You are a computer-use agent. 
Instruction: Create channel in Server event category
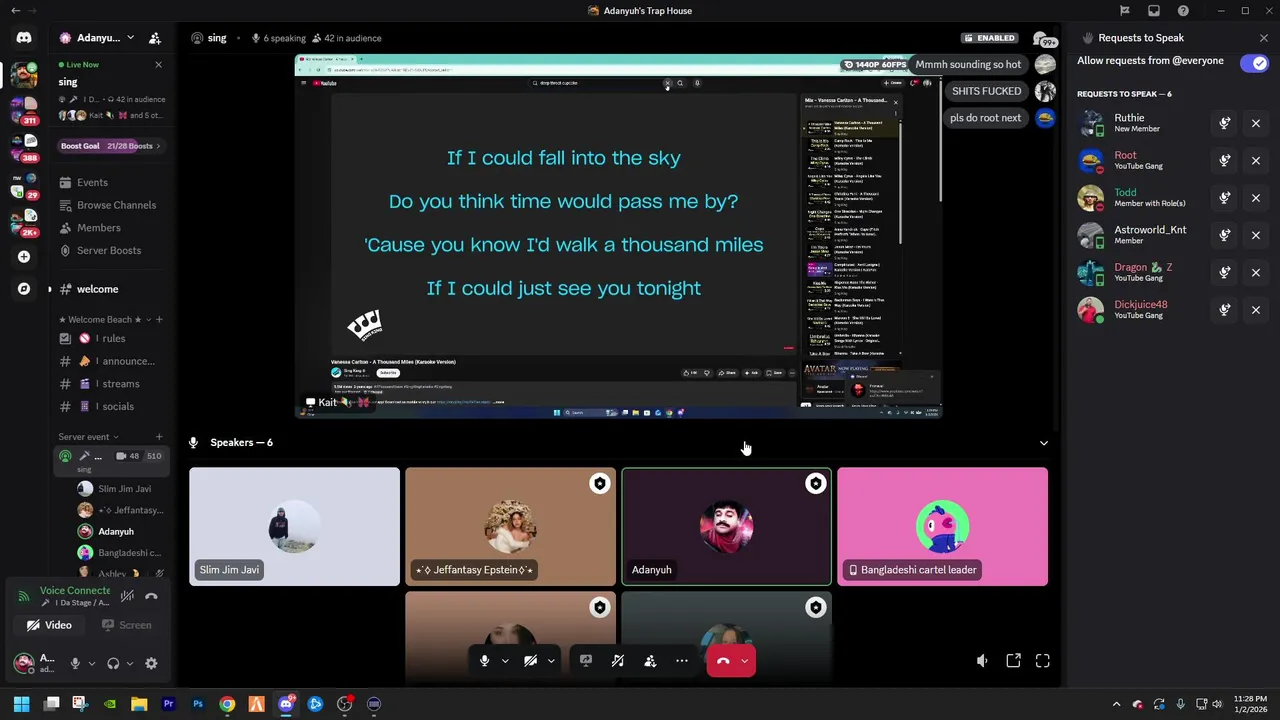tap(159, 437)
